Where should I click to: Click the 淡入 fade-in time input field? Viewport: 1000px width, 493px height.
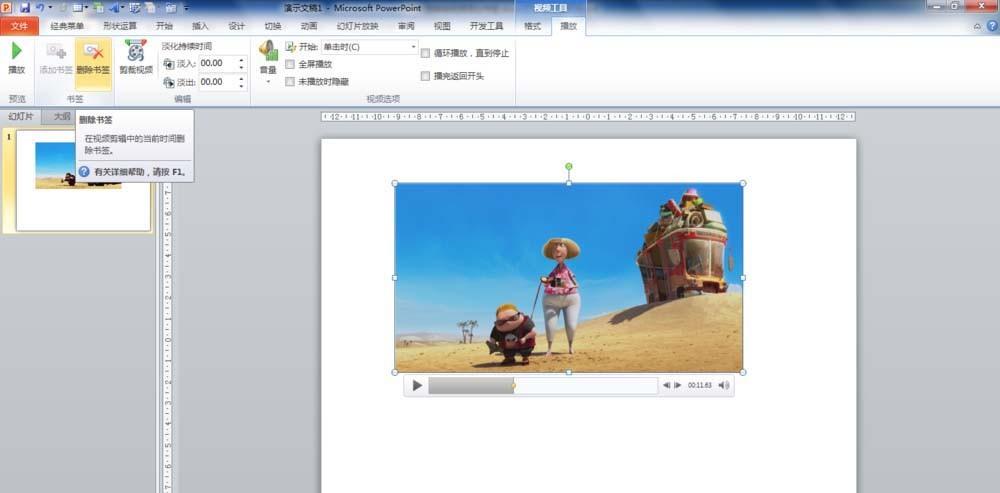pyautogui.click(x=217, y=63)
